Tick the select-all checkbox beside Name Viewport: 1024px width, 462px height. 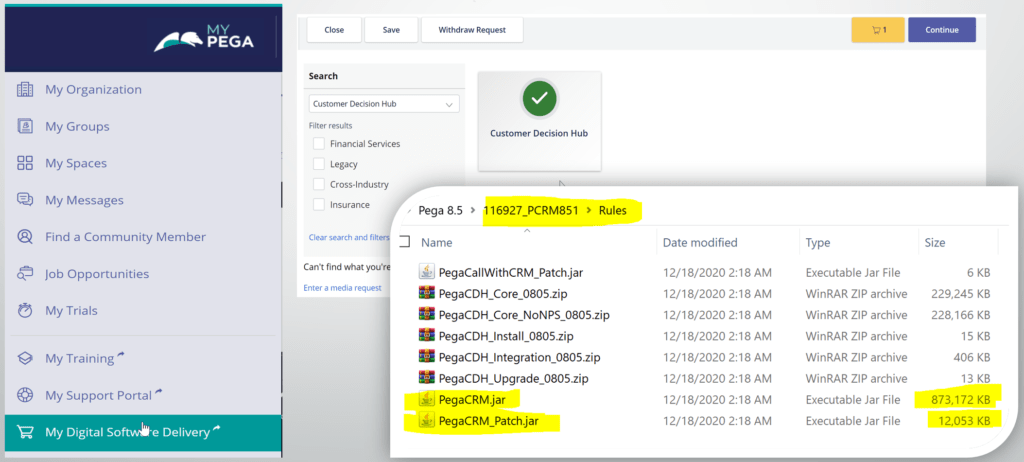point(404,242)
